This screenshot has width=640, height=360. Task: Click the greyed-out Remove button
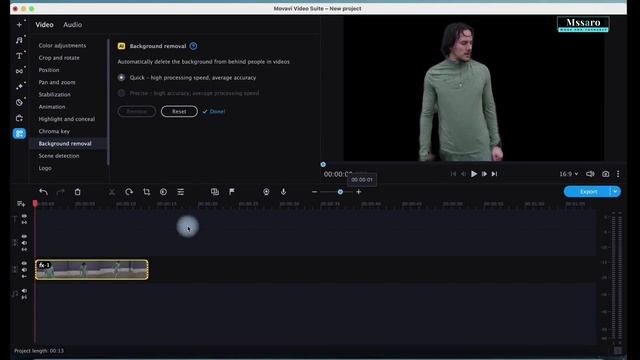(137, 111)
